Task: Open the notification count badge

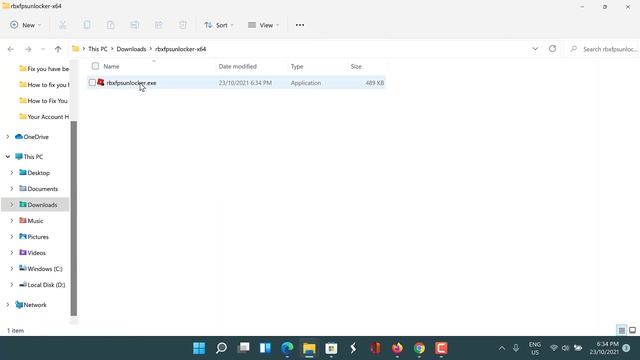Action: (x=626, y=348)
